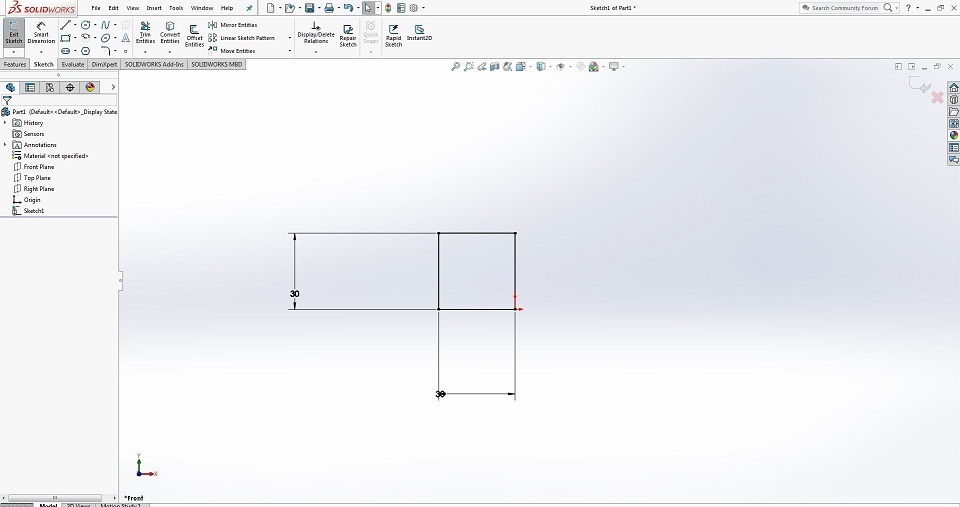The width and height of the screenshot is (960, 507).
Task: Click the Exit Sketch button
Action: tap(13, 32)
